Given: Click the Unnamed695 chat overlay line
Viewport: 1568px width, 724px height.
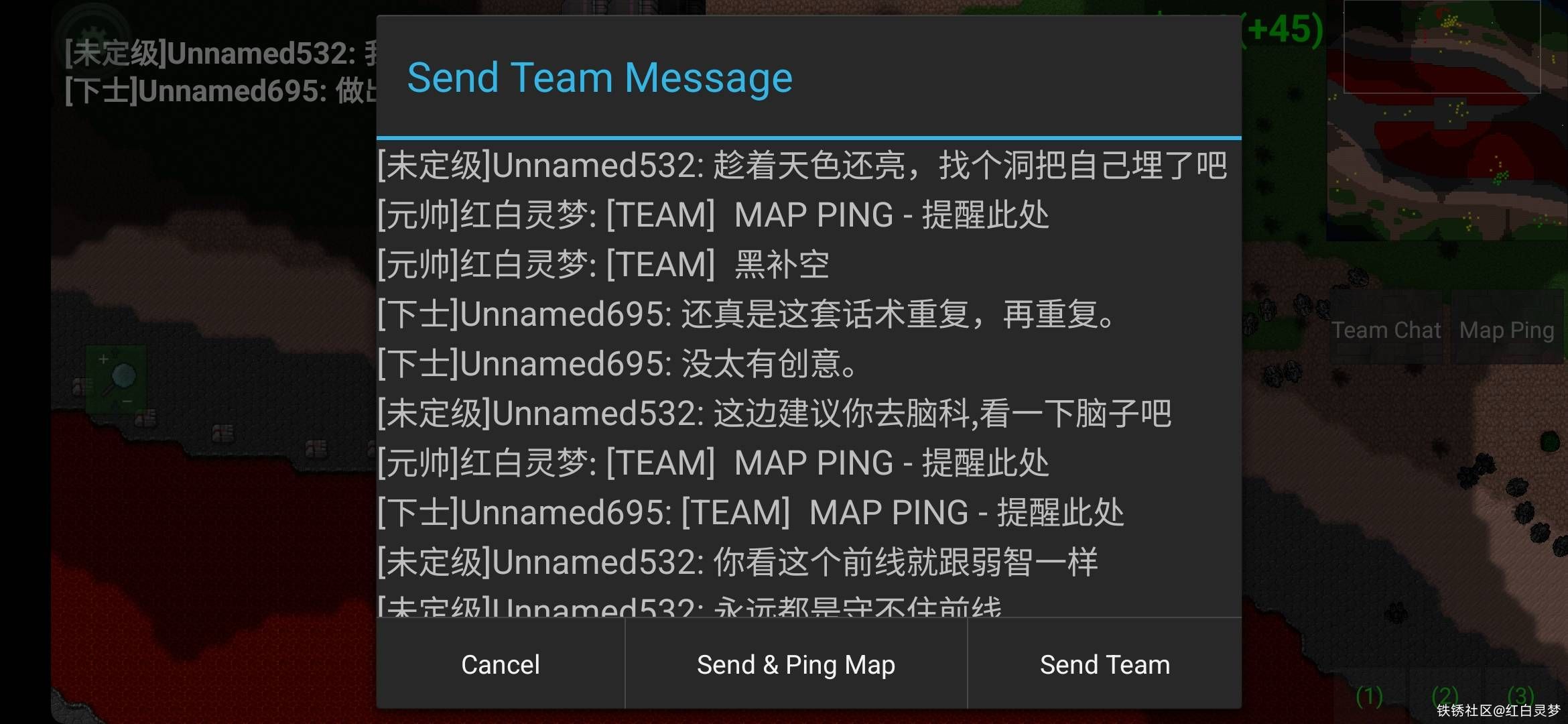Looking at the screenshot, I should click(221, 90).
